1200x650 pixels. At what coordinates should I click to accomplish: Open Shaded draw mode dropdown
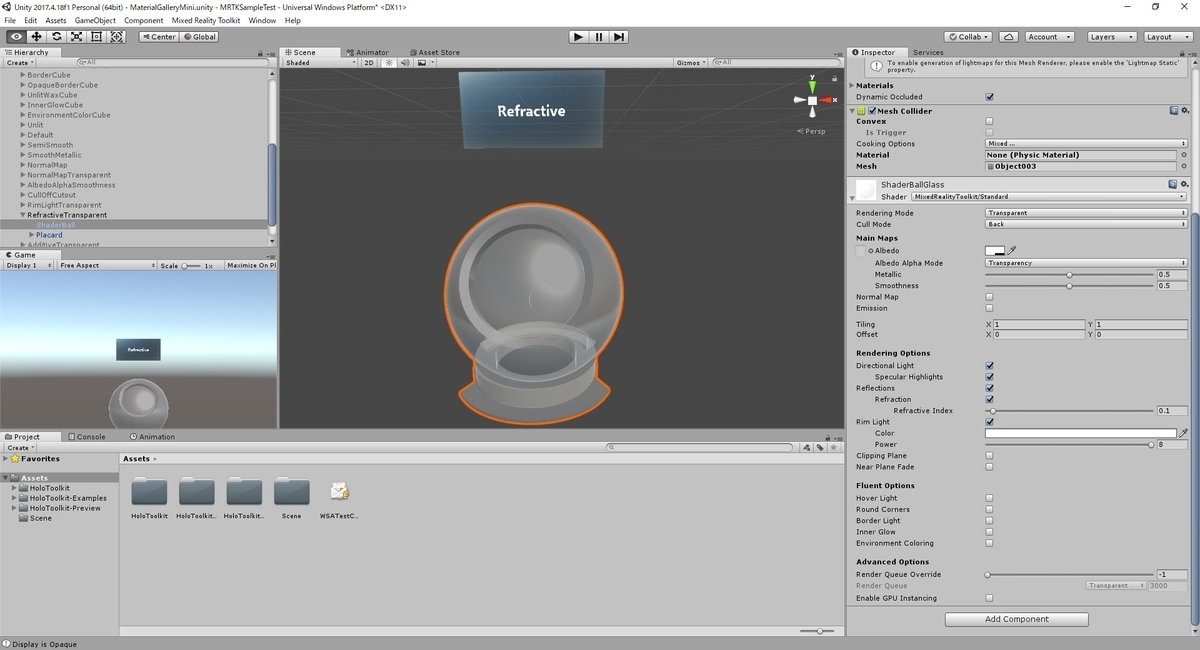320,62
